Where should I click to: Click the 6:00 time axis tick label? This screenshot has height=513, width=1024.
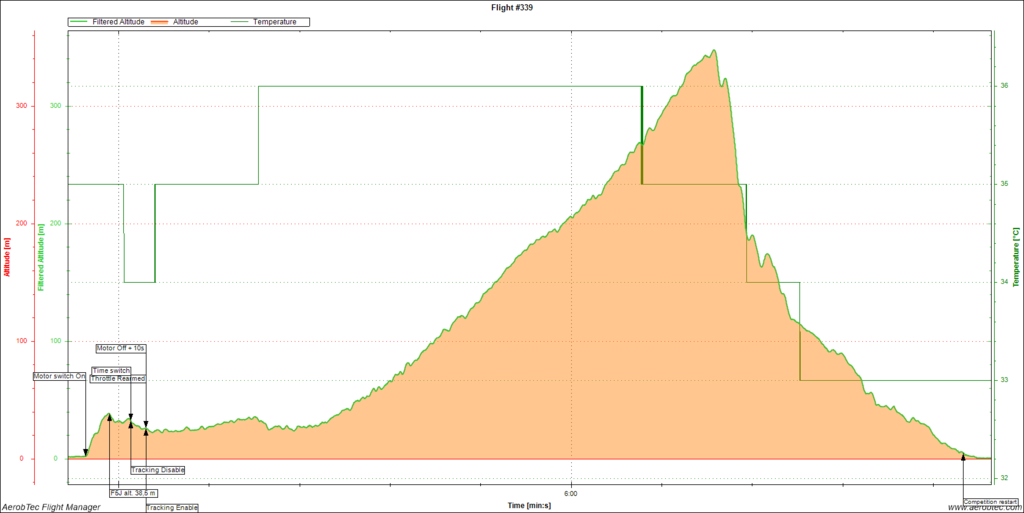click(571, 493)
